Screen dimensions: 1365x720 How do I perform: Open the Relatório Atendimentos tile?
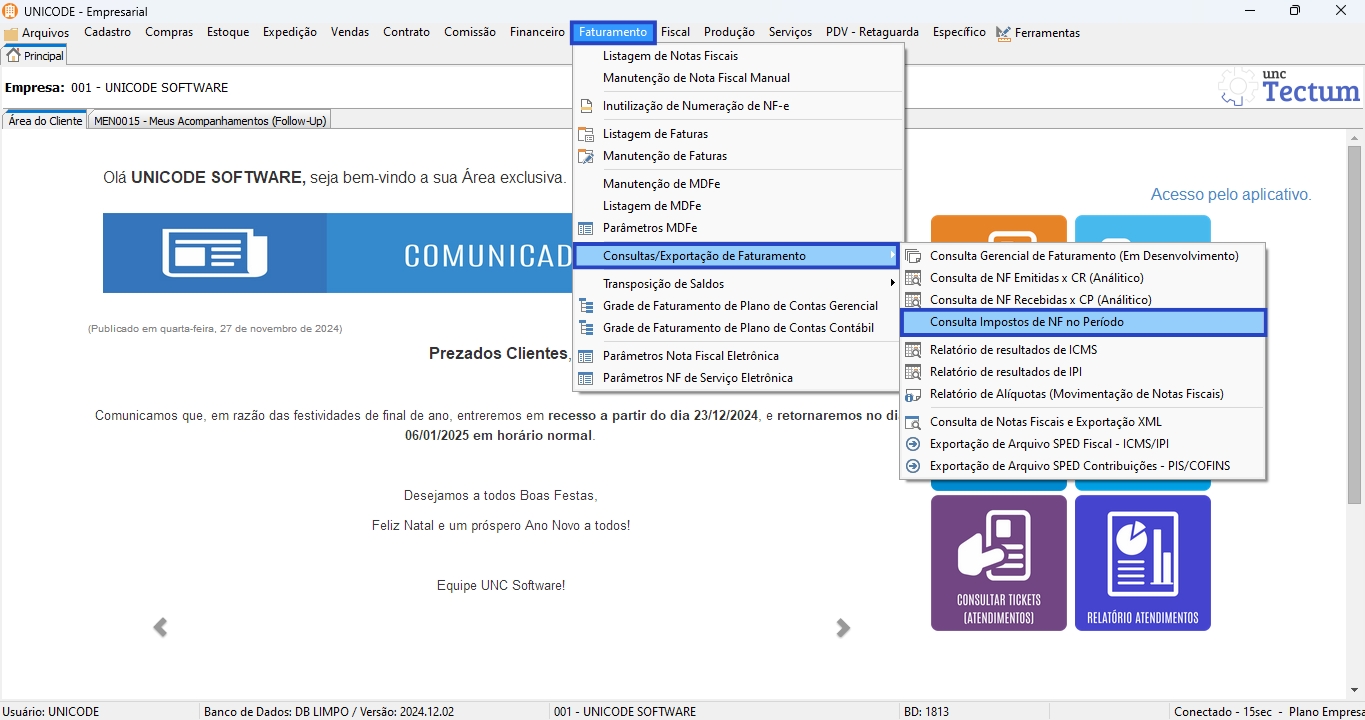pyautogui.click(x=1142, y=563)
